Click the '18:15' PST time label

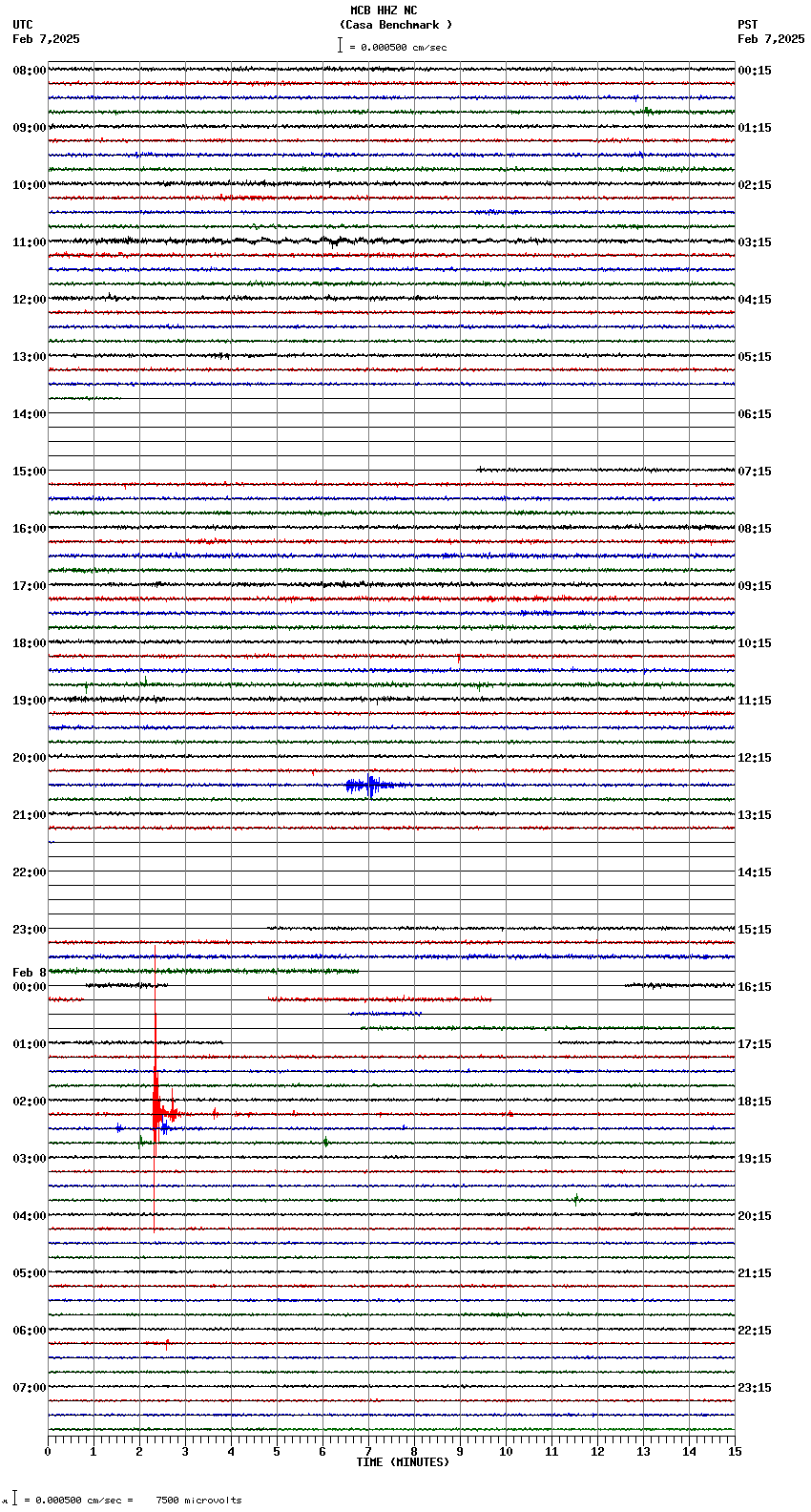(x=755, y=1102)
